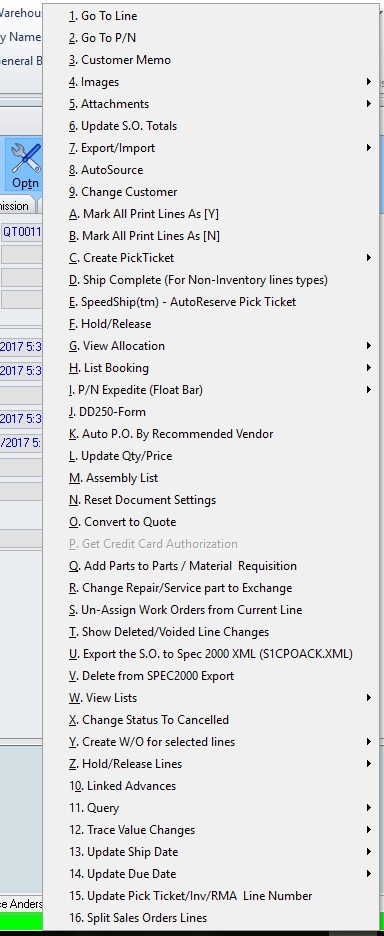This screenshot has width=384, height=936.
Task: Run AutoSource from the options menu
Action: click(210, 170)
